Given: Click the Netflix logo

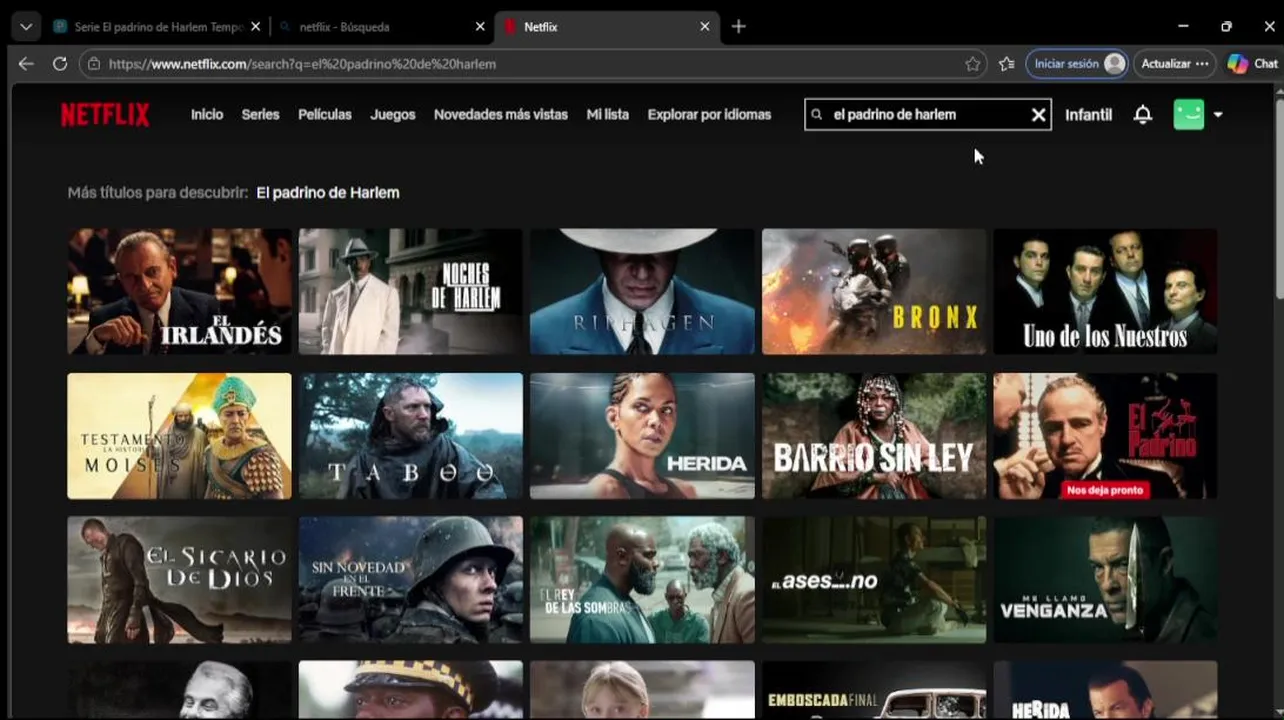Looking at the screenshot, I should (105, 115).
